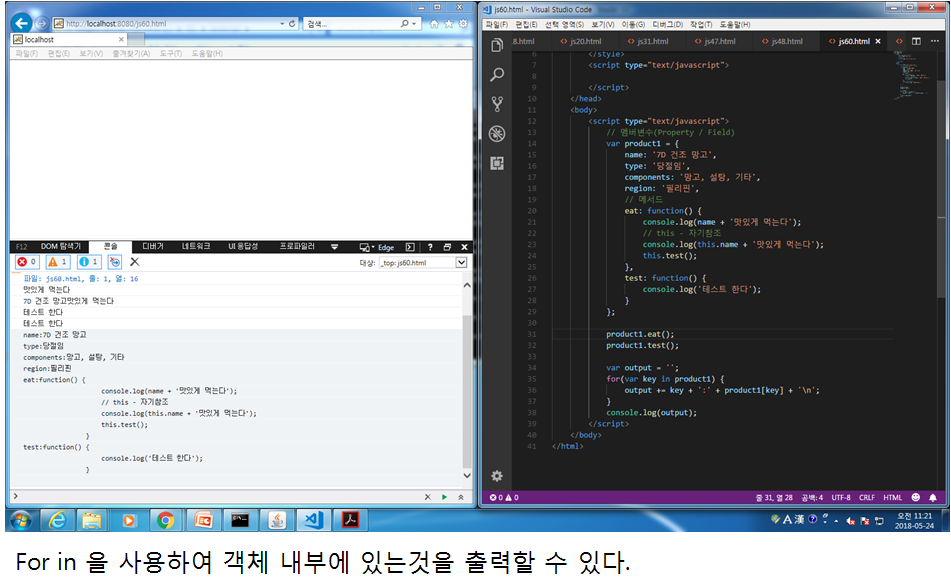This screenshot has height=581, width=951.
Task: Click line and column status entry
Action: pyautogui.click(x=774, y=497)
